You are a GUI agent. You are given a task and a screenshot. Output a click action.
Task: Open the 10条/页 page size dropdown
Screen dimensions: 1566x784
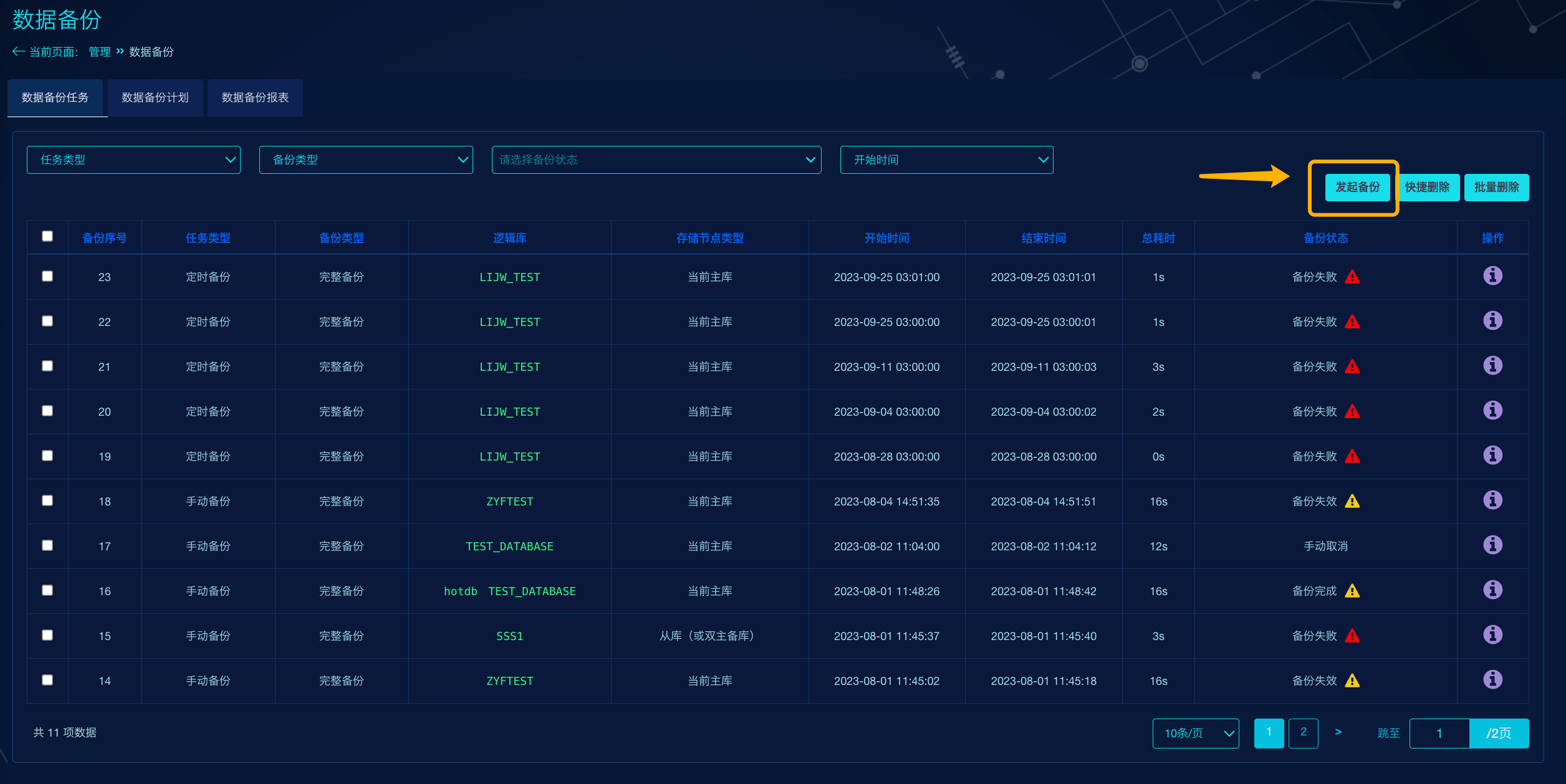1196,734
